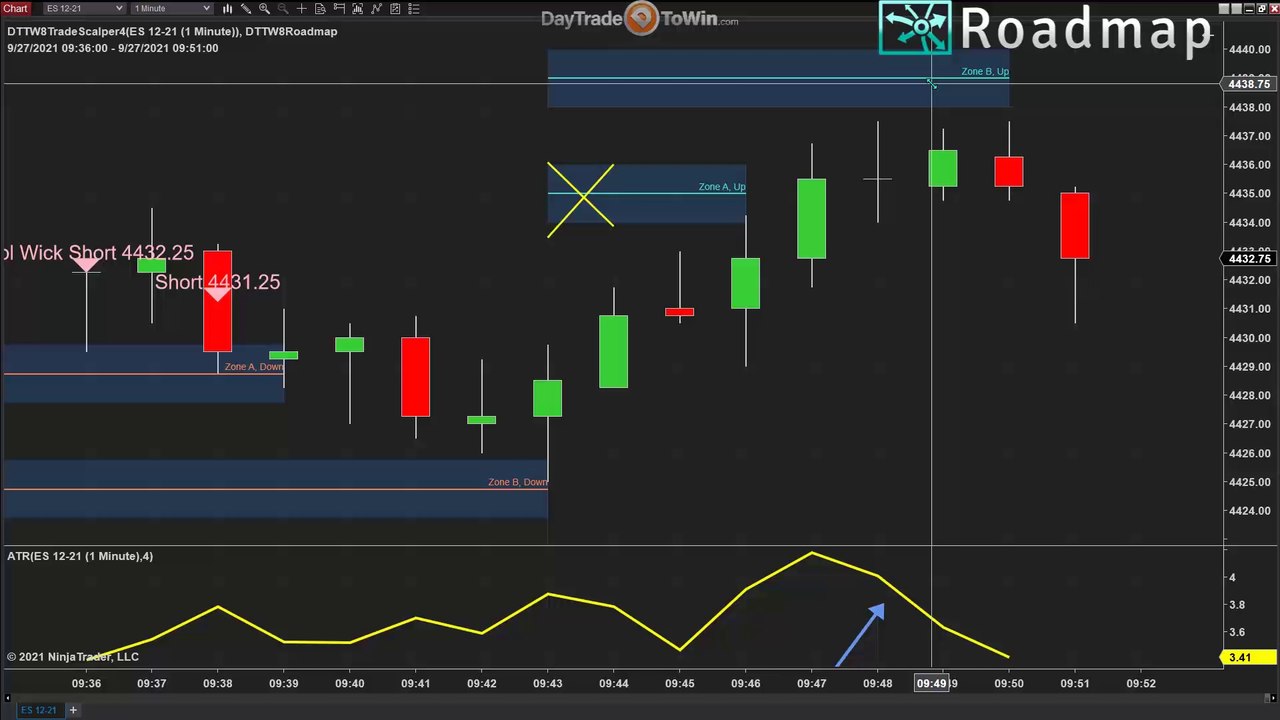The width and height of the screenshot is (1280, 720).
Task: Open the 1 Minute interval dropdown
Action: [172, 8]
